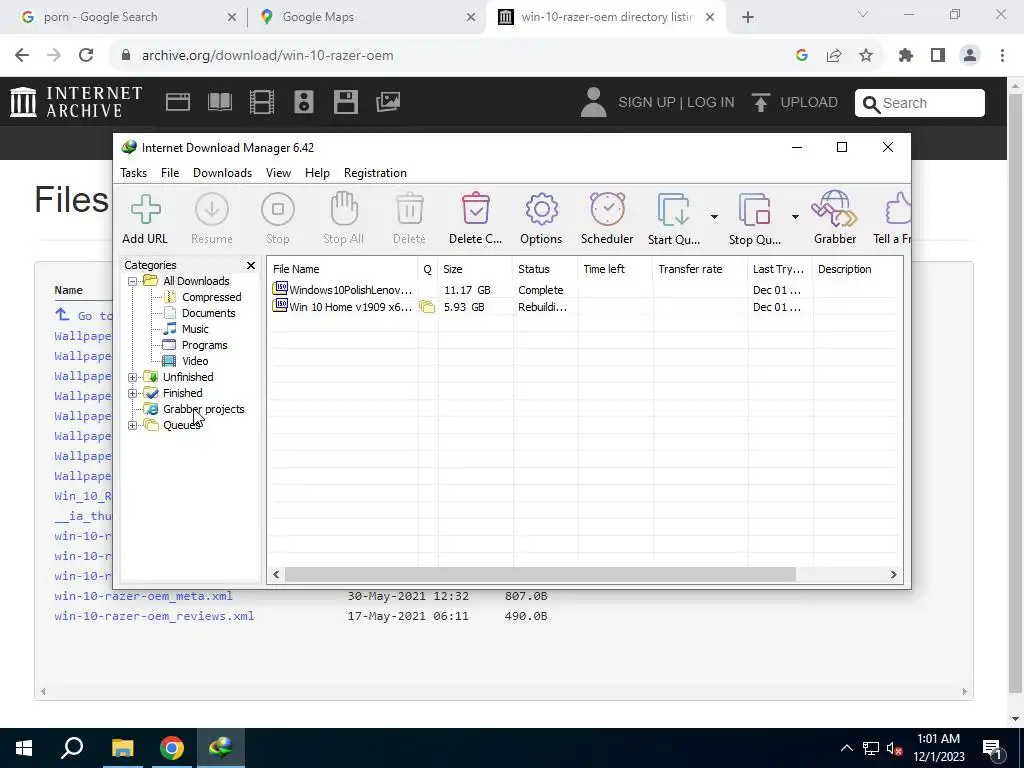The image size is (1024, 768).
Task: Click the IDM list horizontal scrollbar thumb
Action: point(540,575)
